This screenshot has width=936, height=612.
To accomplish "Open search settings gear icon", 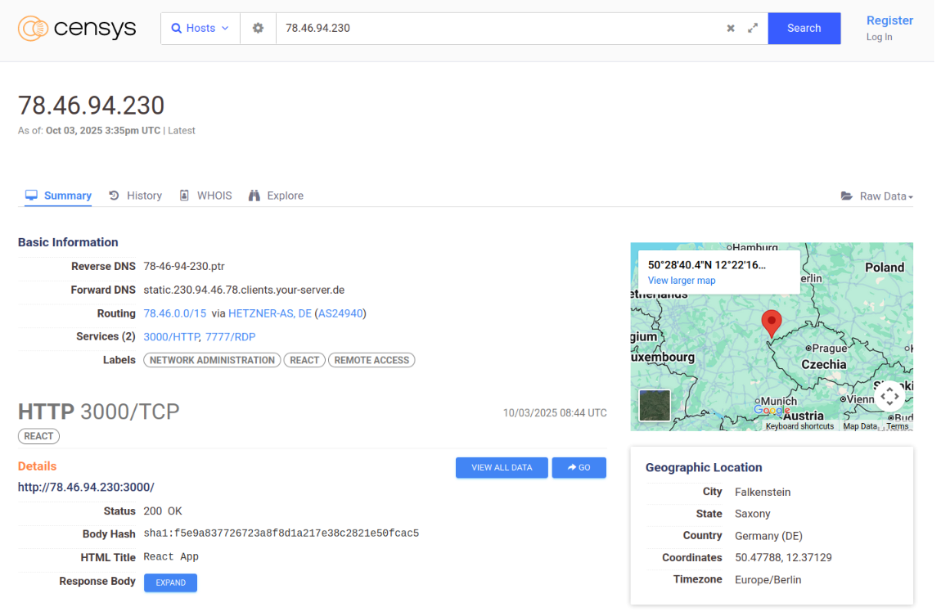I will [x=258, y=28].
